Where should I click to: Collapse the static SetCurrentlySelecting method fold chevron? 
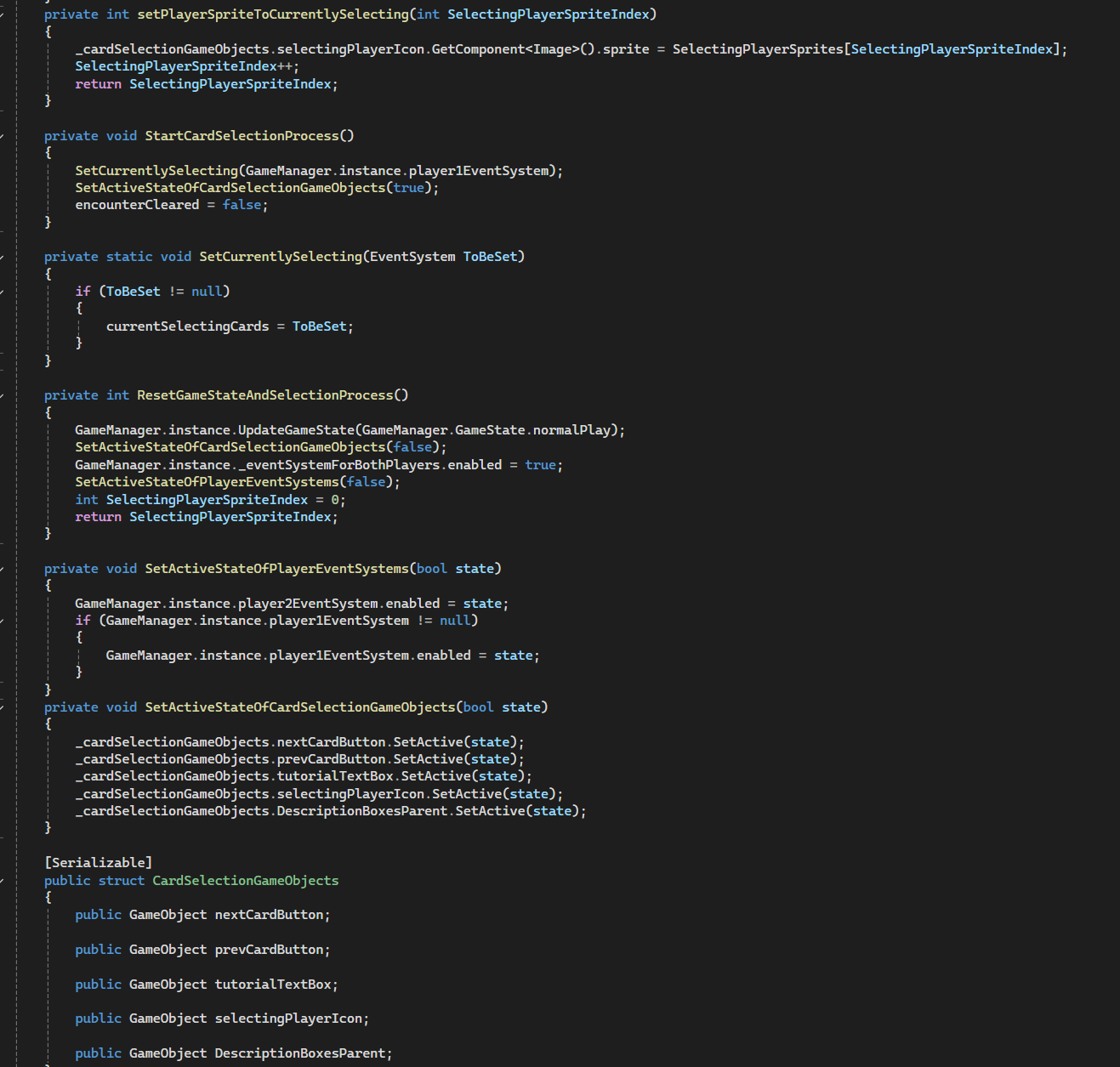3,257
